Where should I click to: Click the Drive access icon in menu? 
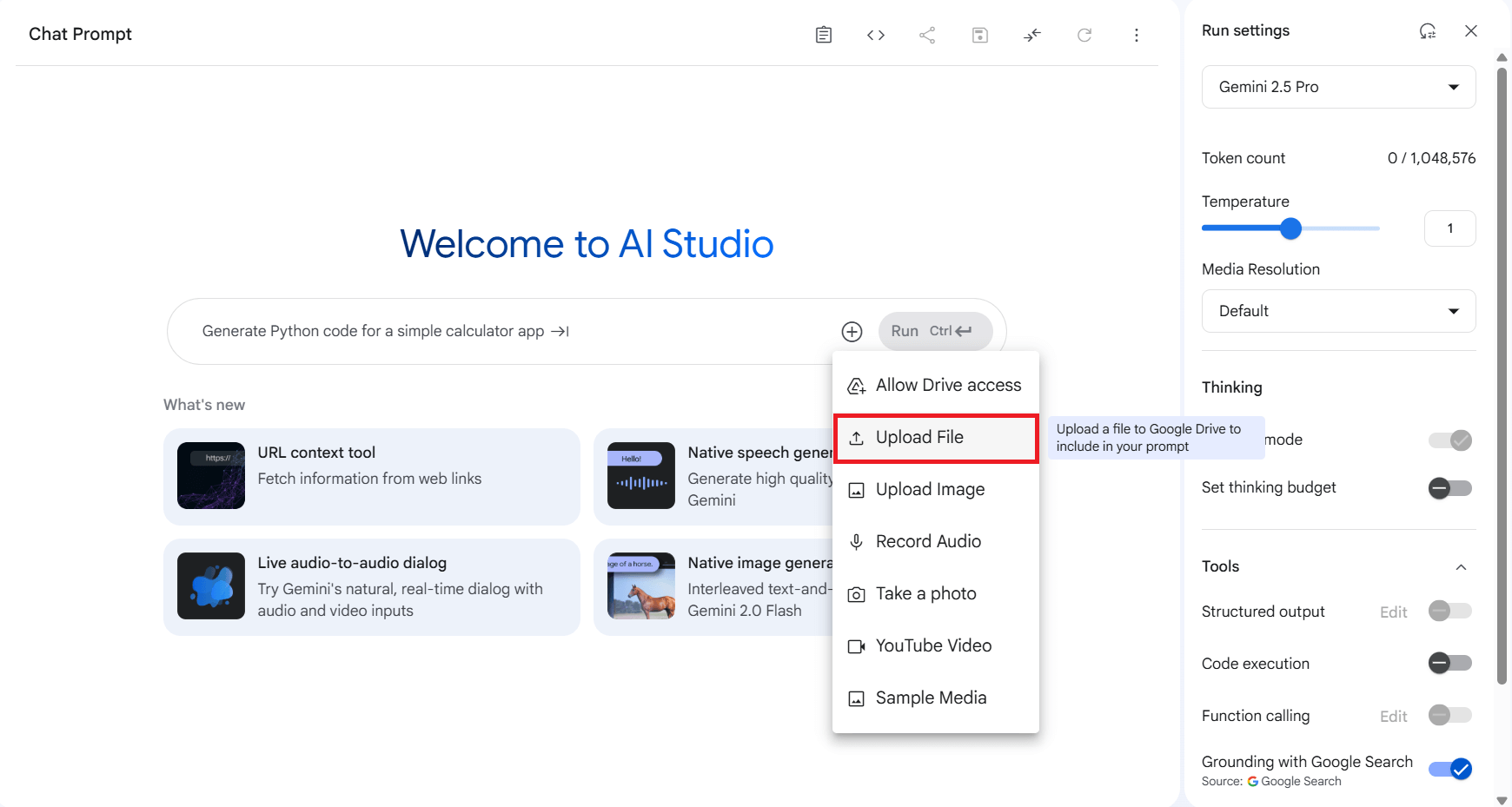[857, 387]
